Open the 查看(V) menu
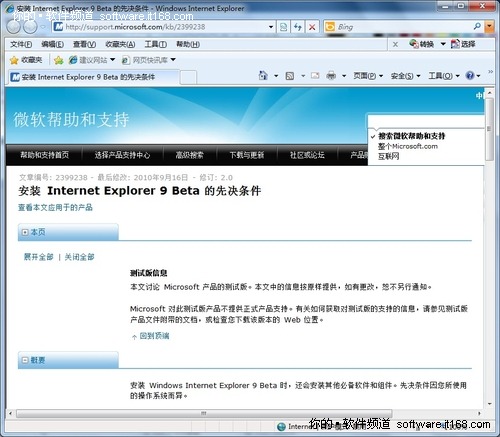This screenshot has height=437, width=500. click(x=84, y=44)
